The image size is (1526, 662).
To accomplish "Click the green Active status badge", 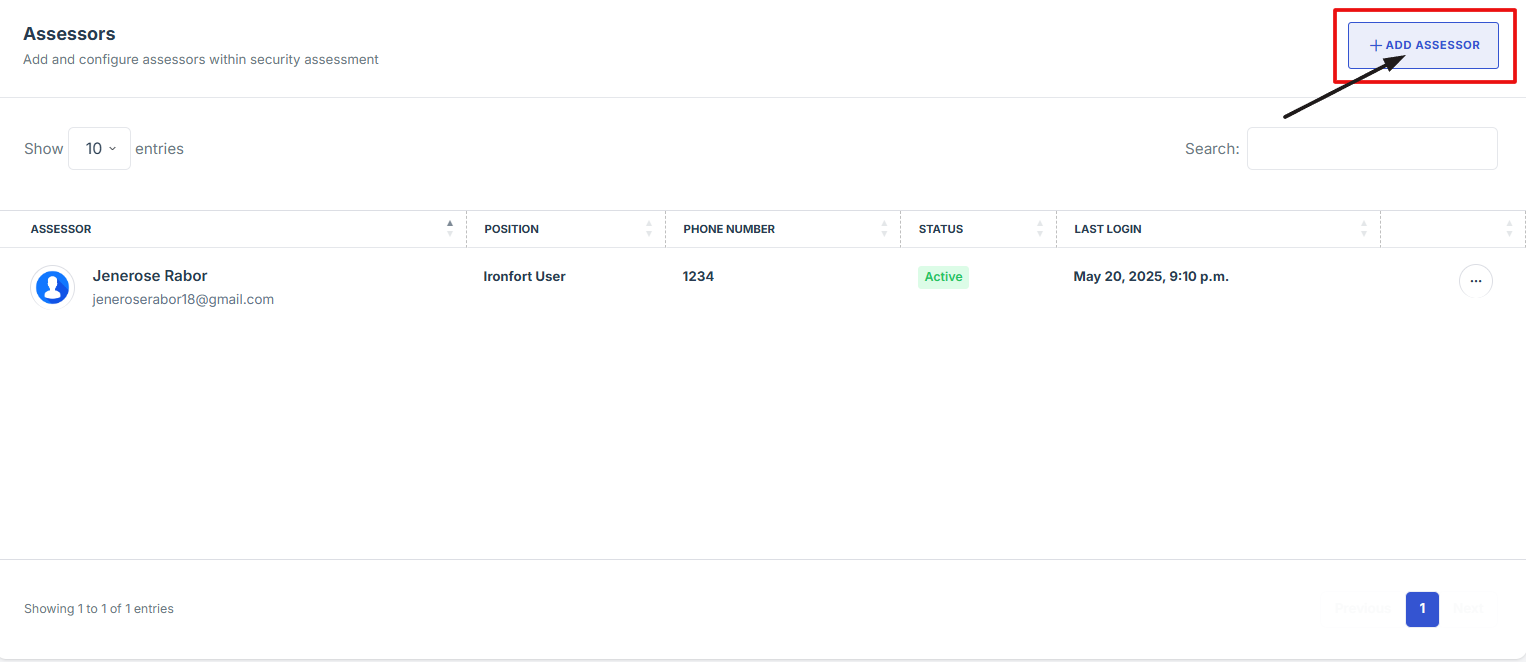I will (x=943, y=277).
